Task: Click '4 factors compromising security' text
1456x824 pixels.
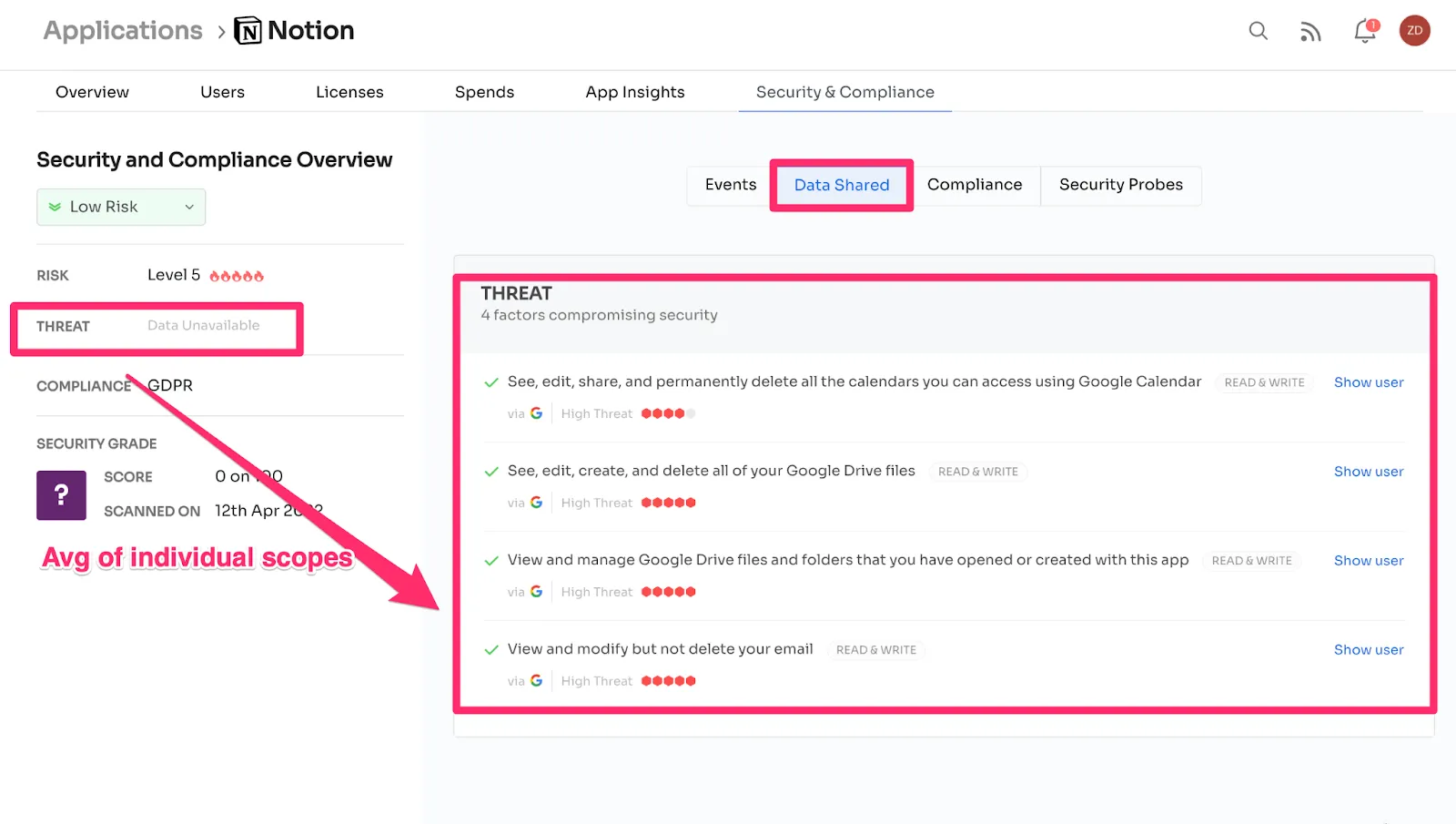Action: [x=599, y=315]
